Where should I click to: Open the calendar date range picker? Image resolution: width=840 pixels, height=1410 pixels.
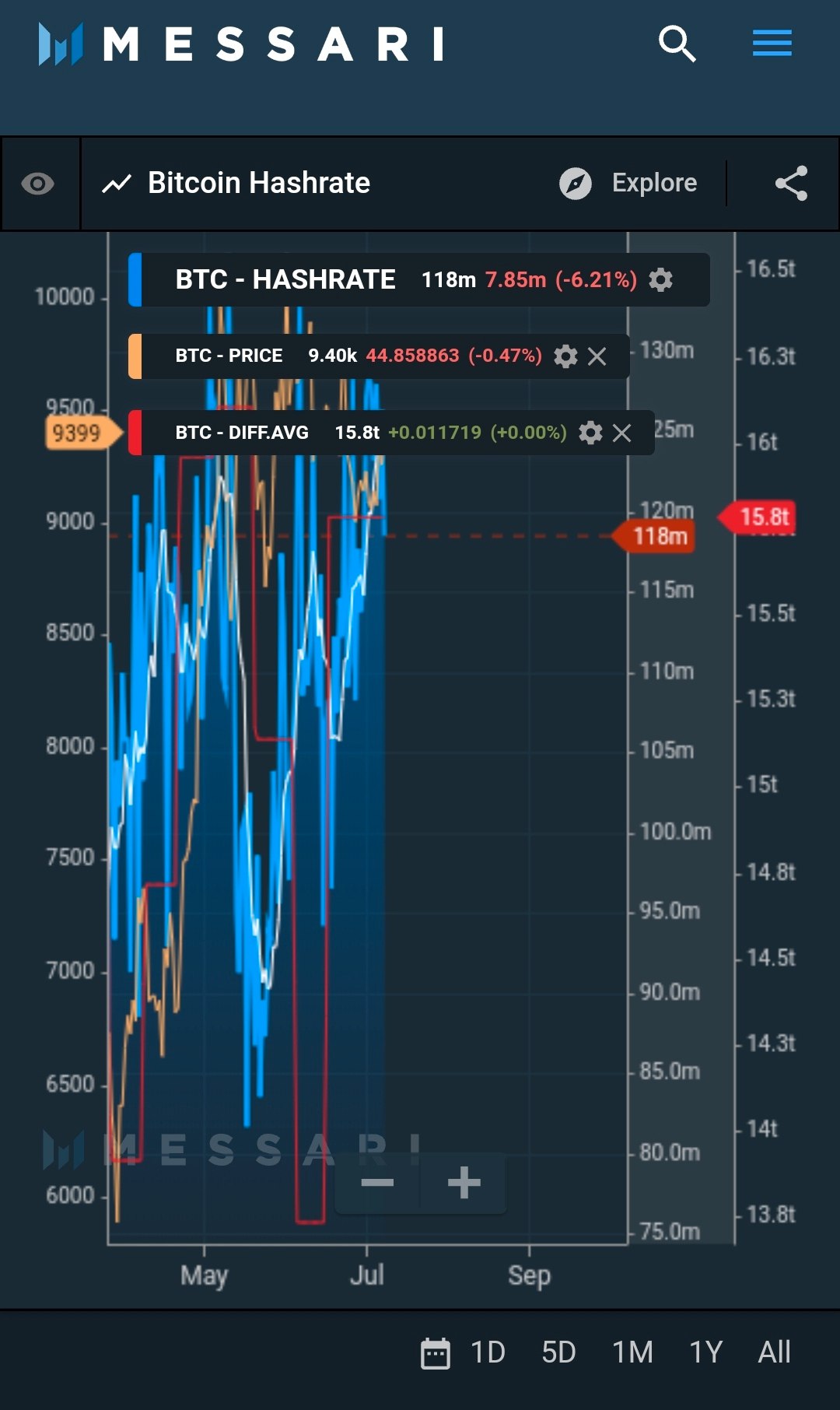pos(436,1353)
